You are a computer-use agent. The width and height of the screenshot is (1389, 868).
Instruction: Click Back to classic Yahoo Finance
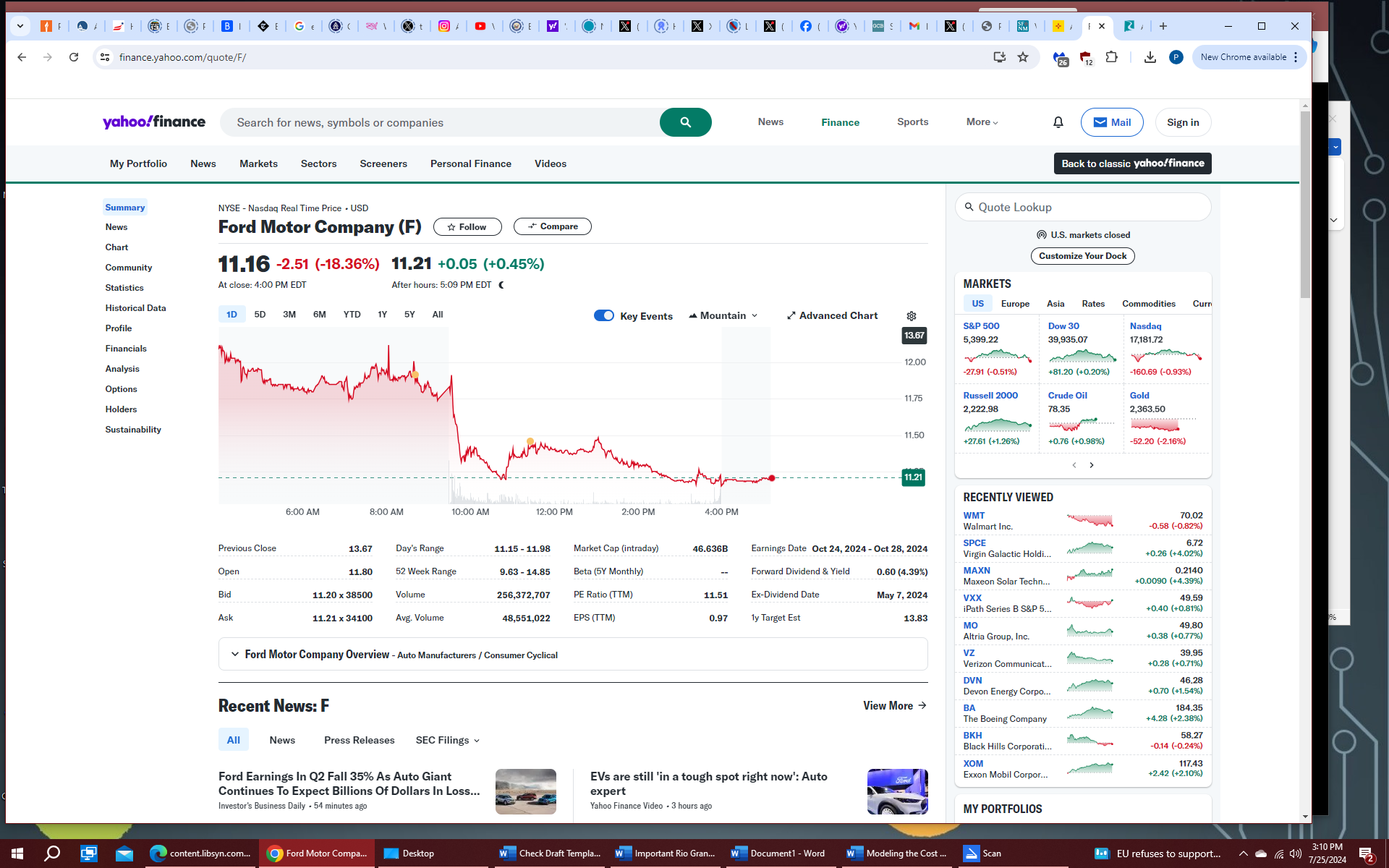[x=1132, y=163]
